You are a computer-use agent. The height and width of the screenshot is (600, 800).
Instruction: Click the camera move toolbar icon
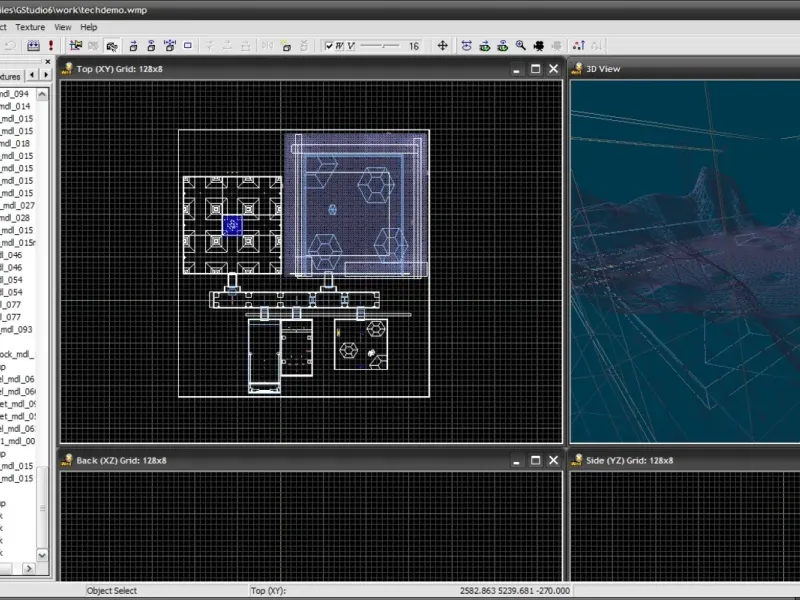point(466,46)
